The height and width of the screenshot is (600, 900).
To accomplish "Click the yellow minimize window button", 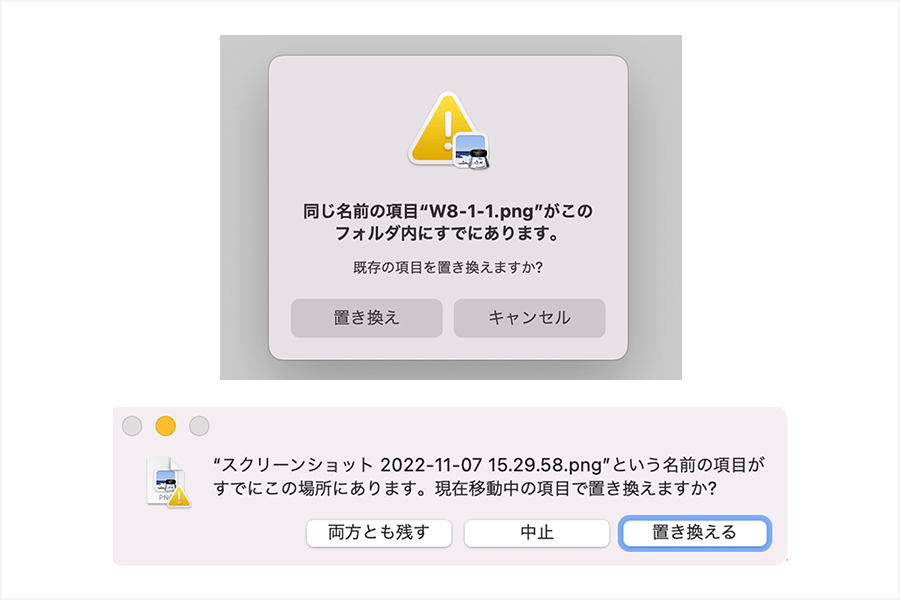I will click(x=165, y=426).
